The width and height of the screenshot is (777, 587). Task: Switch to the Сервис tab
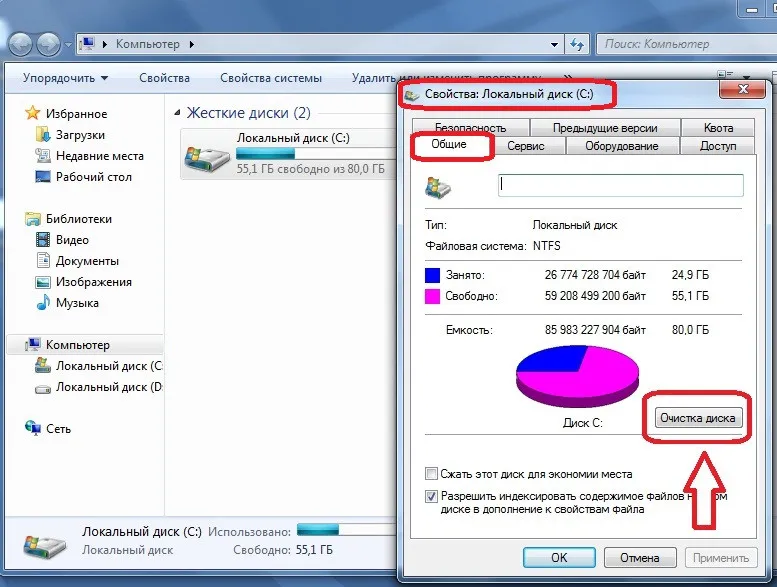pyautogui.click(x=526, y=146)
